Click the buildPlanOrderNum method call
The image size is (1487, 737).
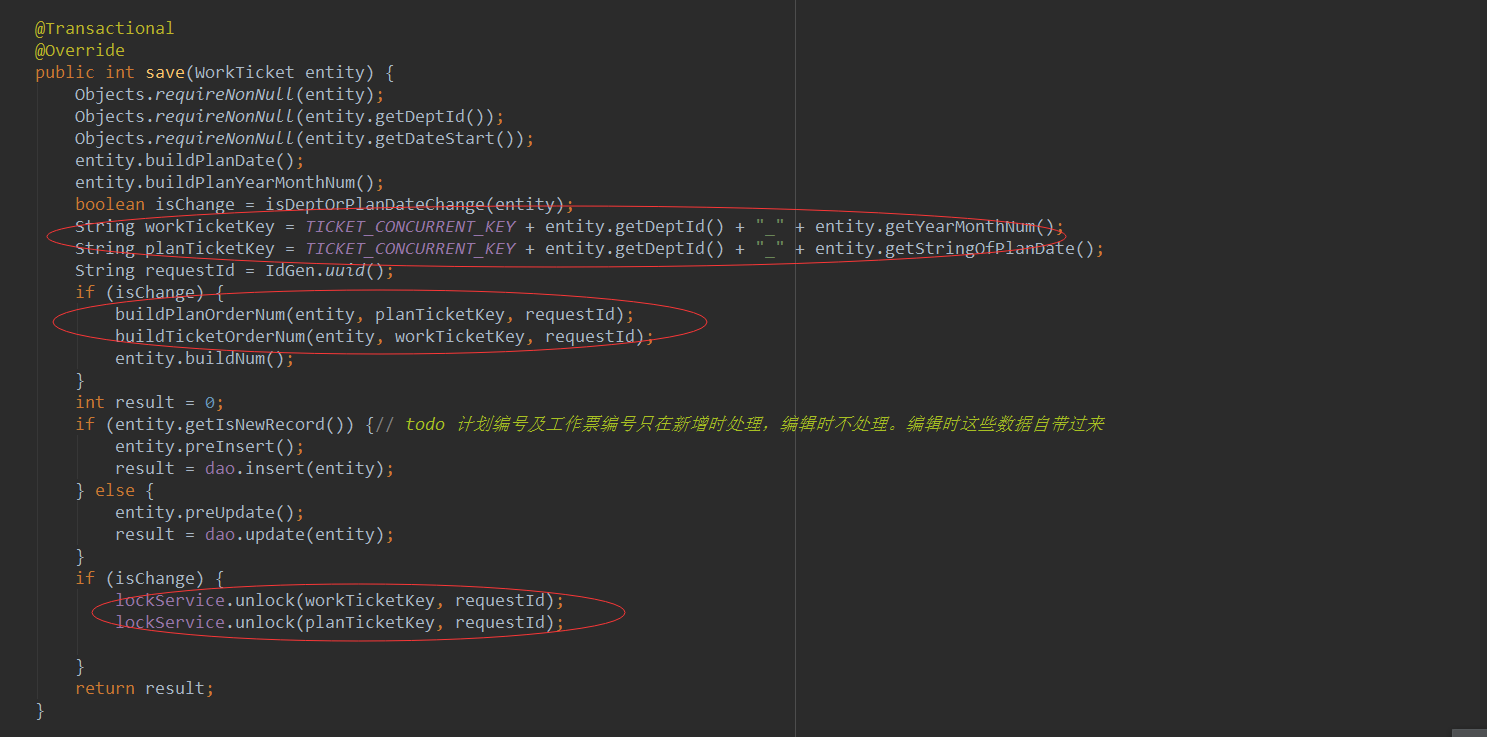click(x=200, y=314)
